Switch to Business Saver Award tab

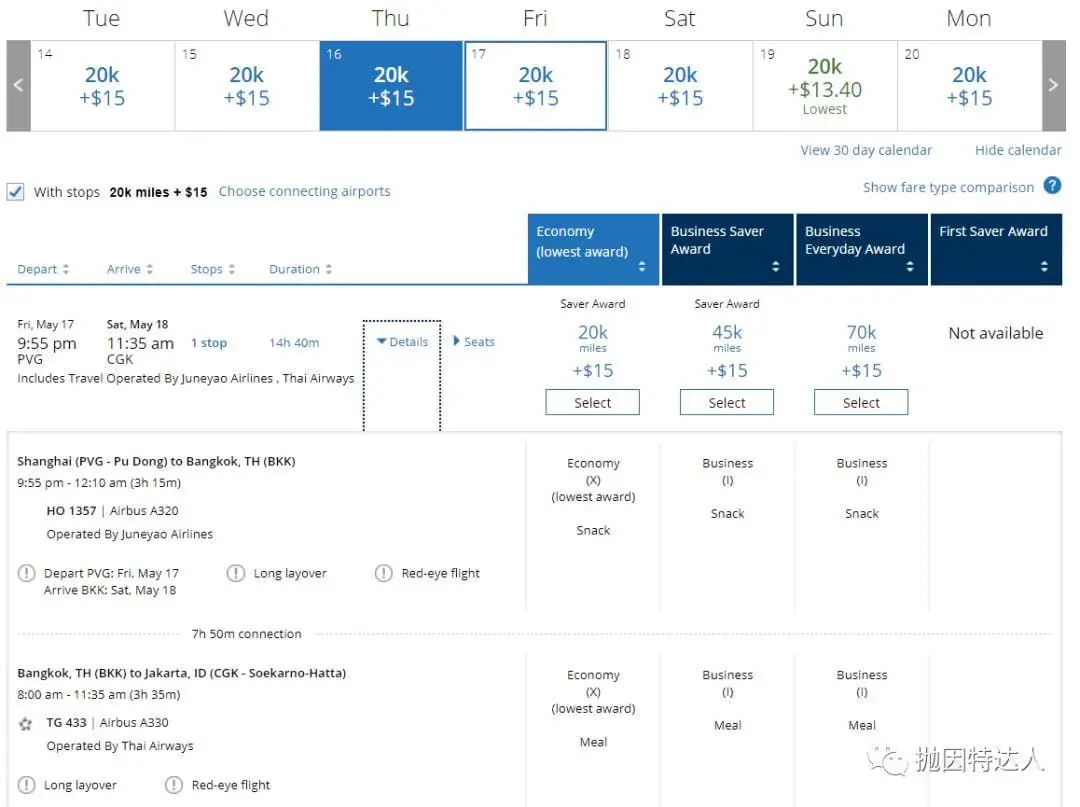[x=727, y=249]
